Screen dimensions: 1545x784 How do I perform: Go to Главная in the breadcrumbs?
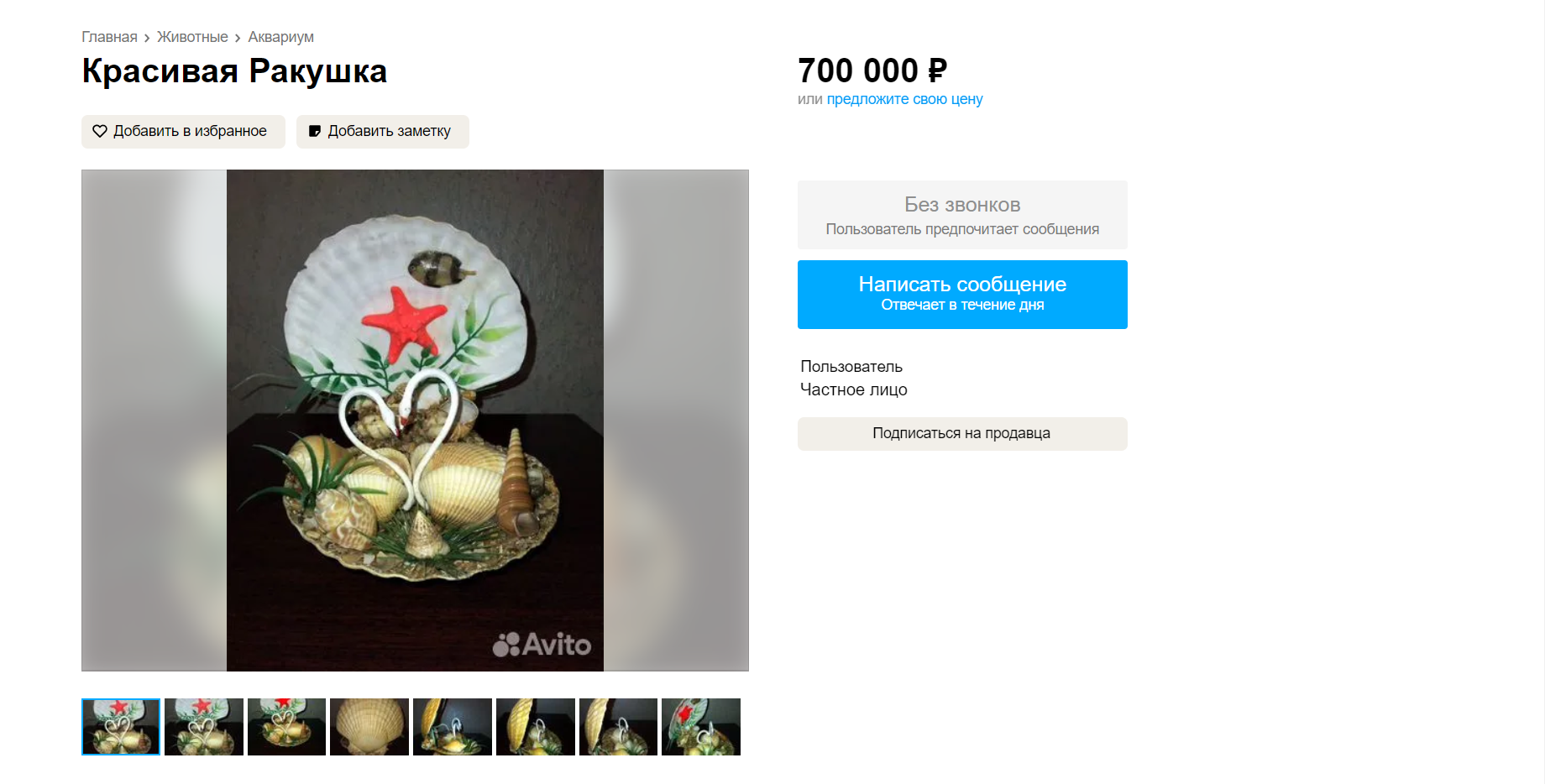click(109, 37)
